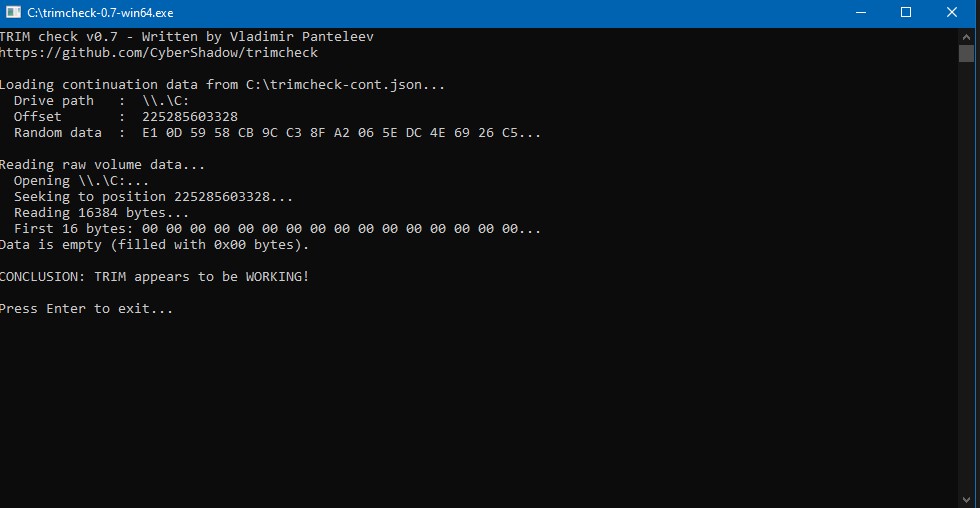Click the 'First 16 bytes' zero output

point(341,229)
